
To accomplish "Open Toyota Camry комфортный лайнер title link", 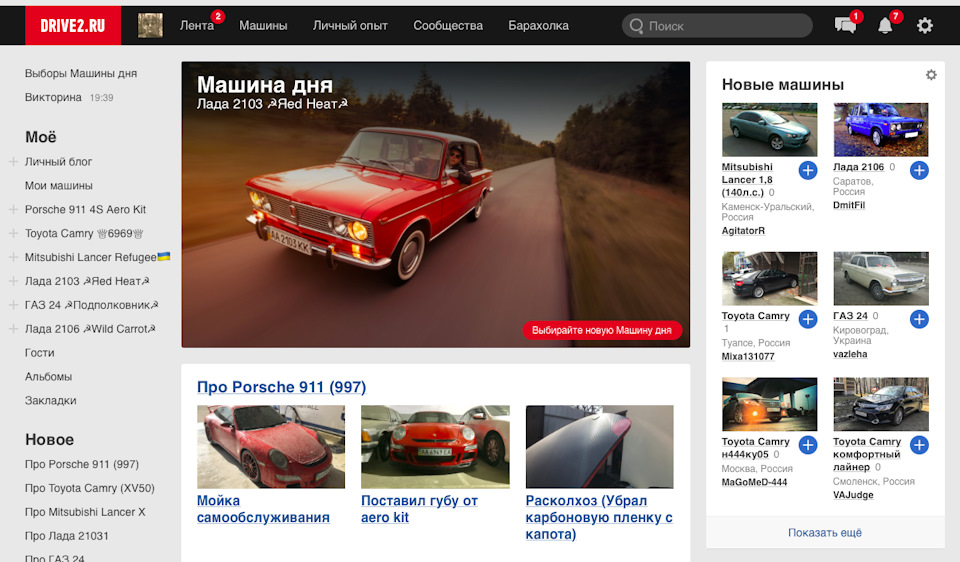I will [866, 454].
